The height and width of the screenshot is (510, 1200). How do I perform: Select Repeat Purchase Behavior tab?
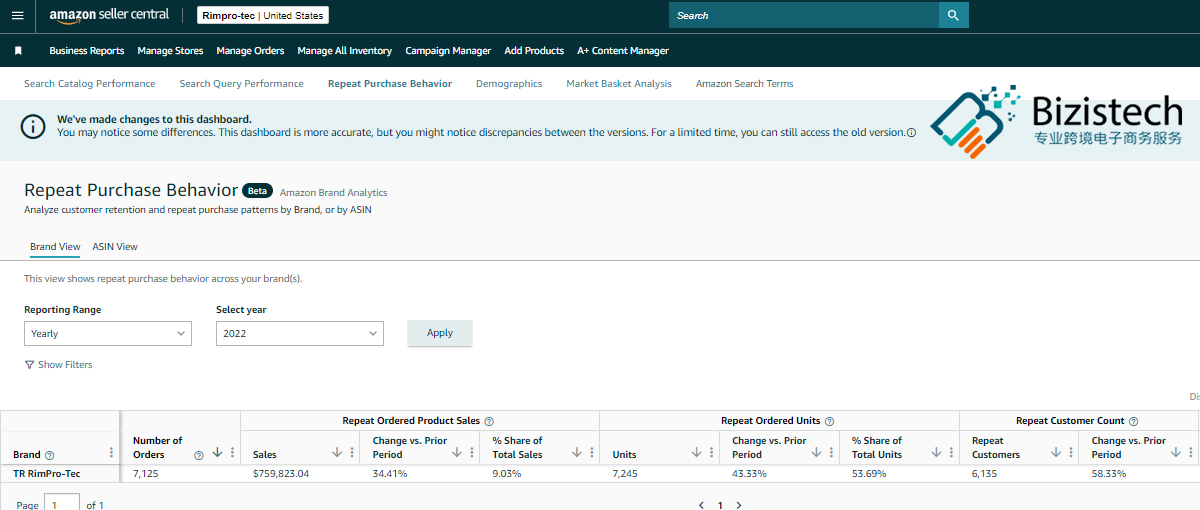[390, 84]
